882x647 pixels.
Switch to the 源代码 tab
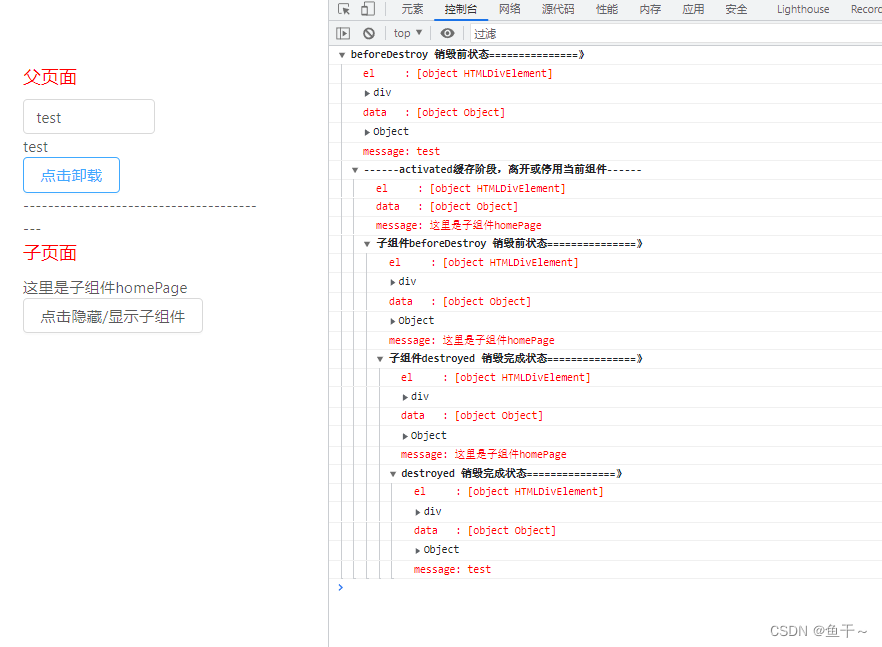pyautogui.click(x=557, y=10)
